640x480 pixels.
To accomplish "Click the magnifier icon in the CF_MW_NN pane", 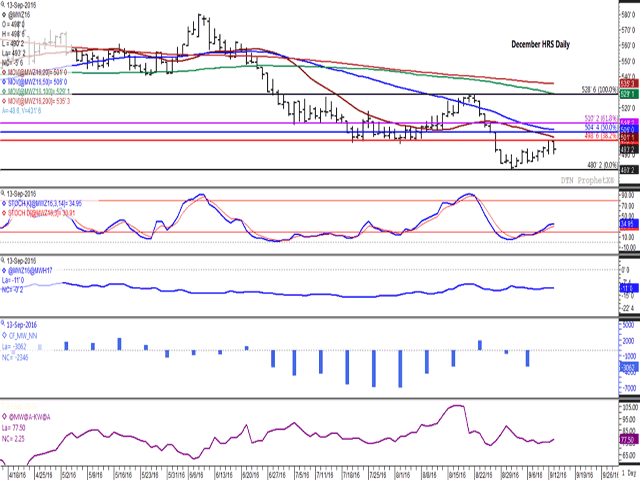I will coord(3,324).
